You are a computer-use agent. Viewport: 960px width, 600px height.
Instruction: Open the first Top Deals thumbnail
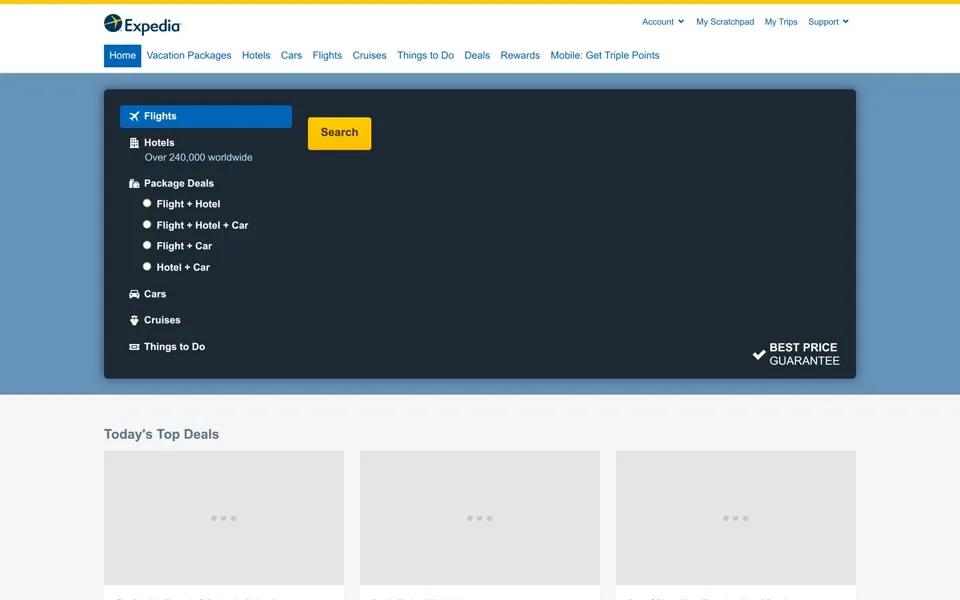[x=224, y=518]
